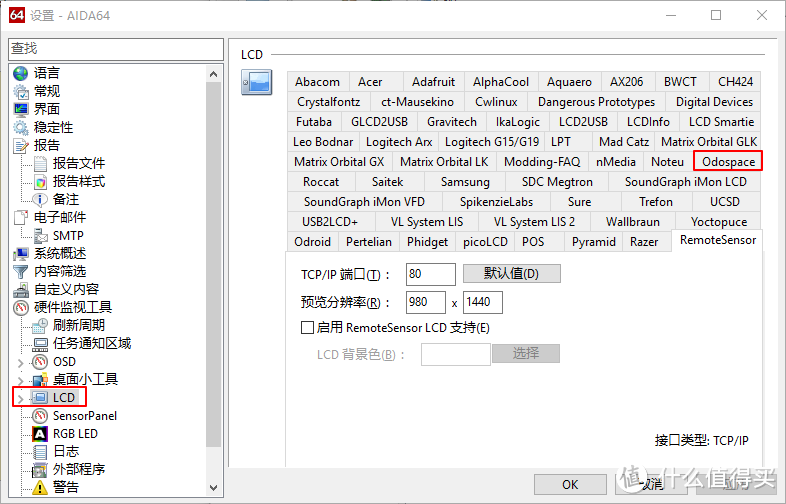Open the 警告 warning triangle icon
This screenshot has height=504, width=786.
[40, 487]
